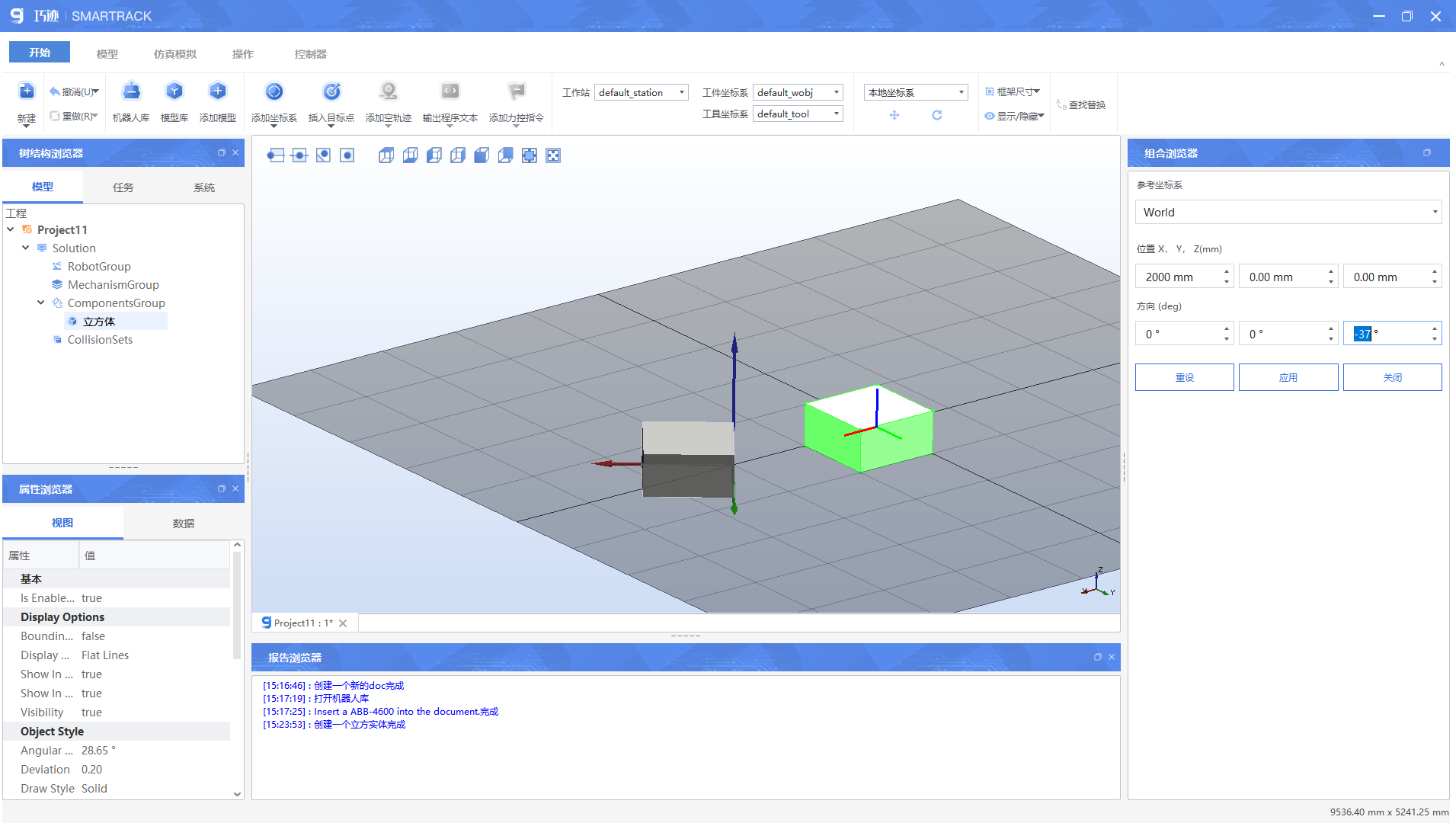Click the 添加模型 add model icon
Screen dimensions: 1456x823
218,91
